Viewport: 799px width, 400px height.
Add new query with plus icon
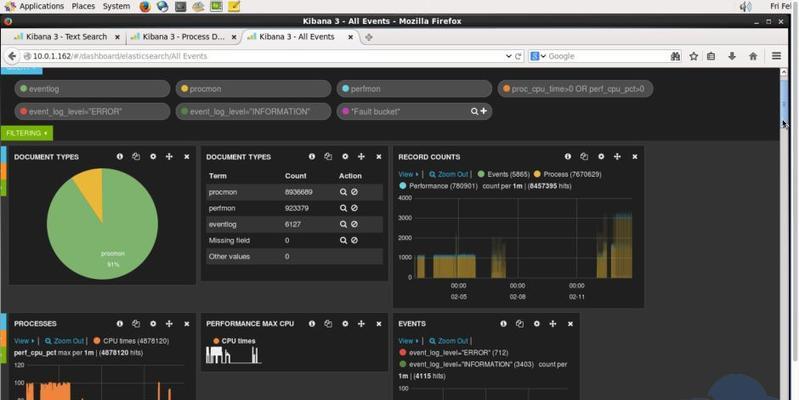483,111
